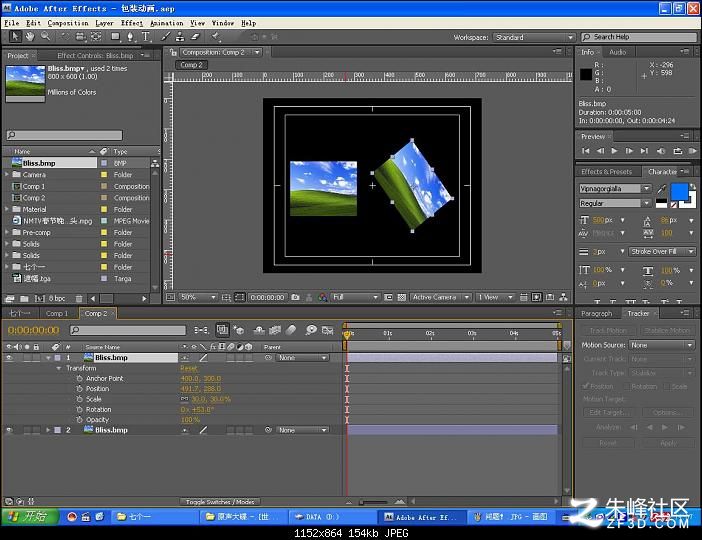Open the Effect menu
Screen dimensions: 702x540
coord(132,23)
